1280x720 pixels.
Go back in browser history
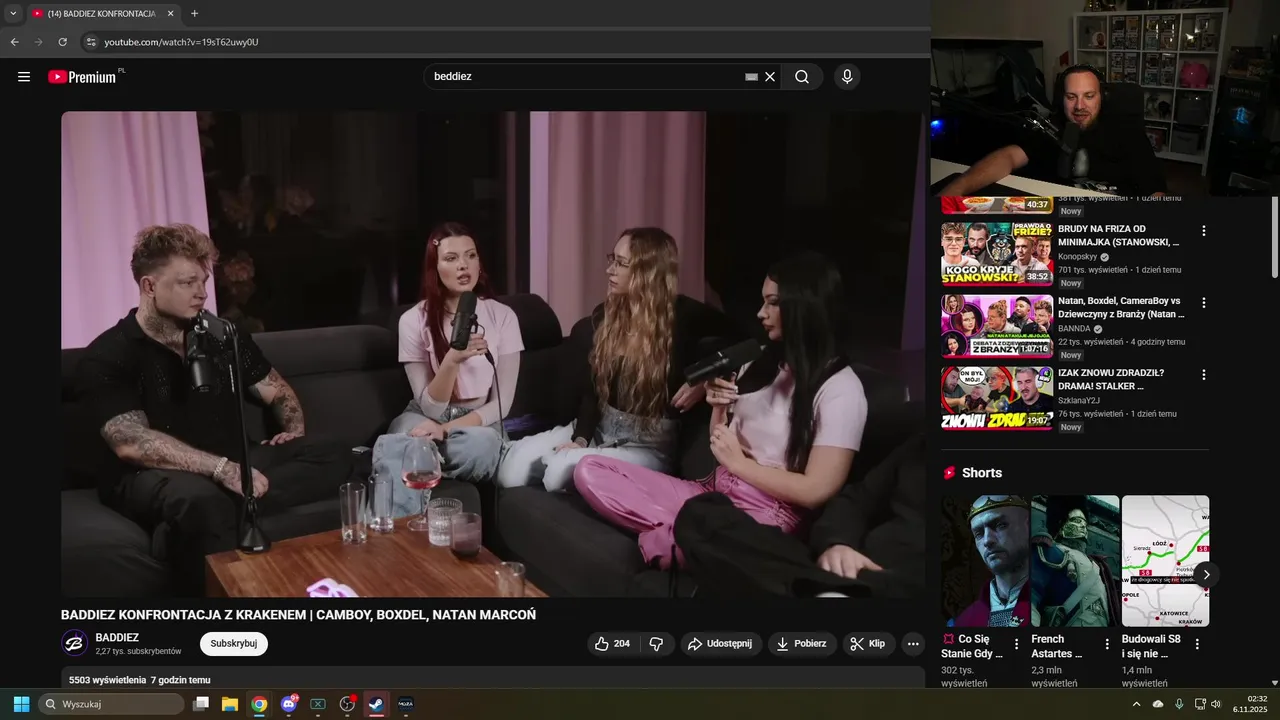point(14,42)
